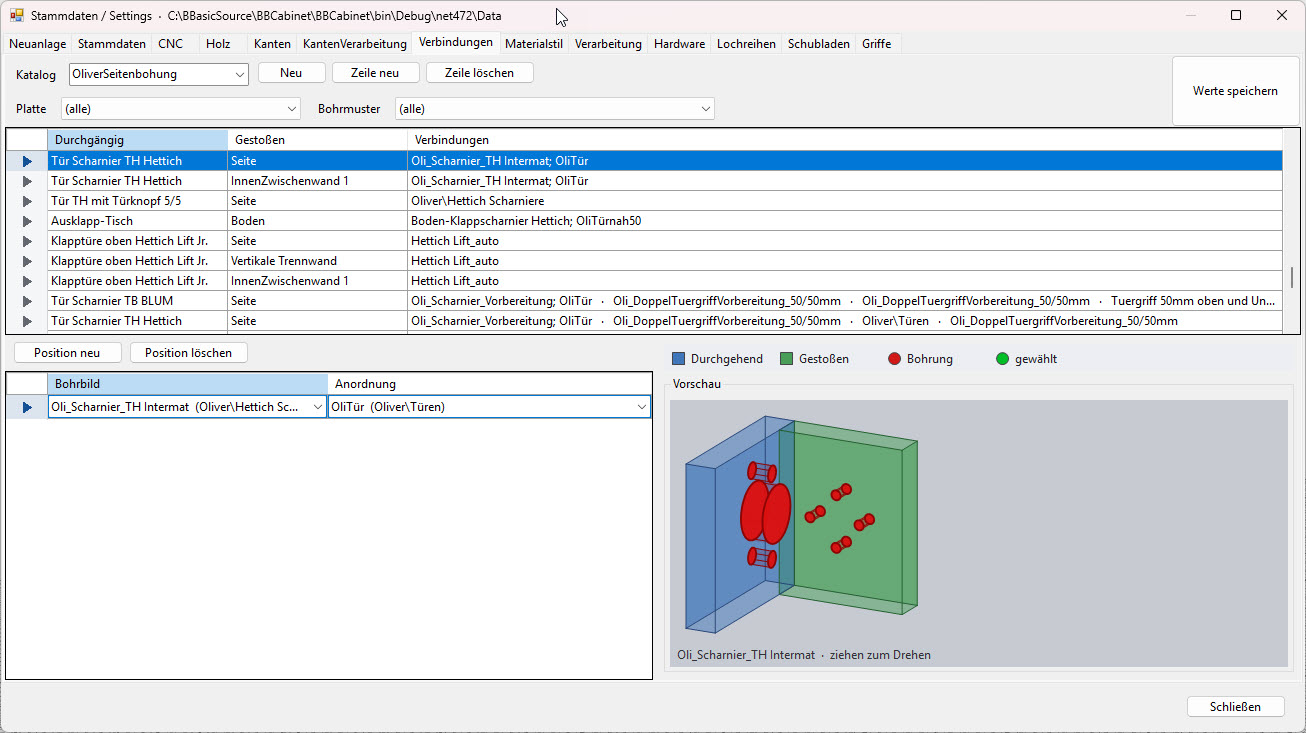
Task: Click the 3D drilling preview image
Action: point(979,533)
